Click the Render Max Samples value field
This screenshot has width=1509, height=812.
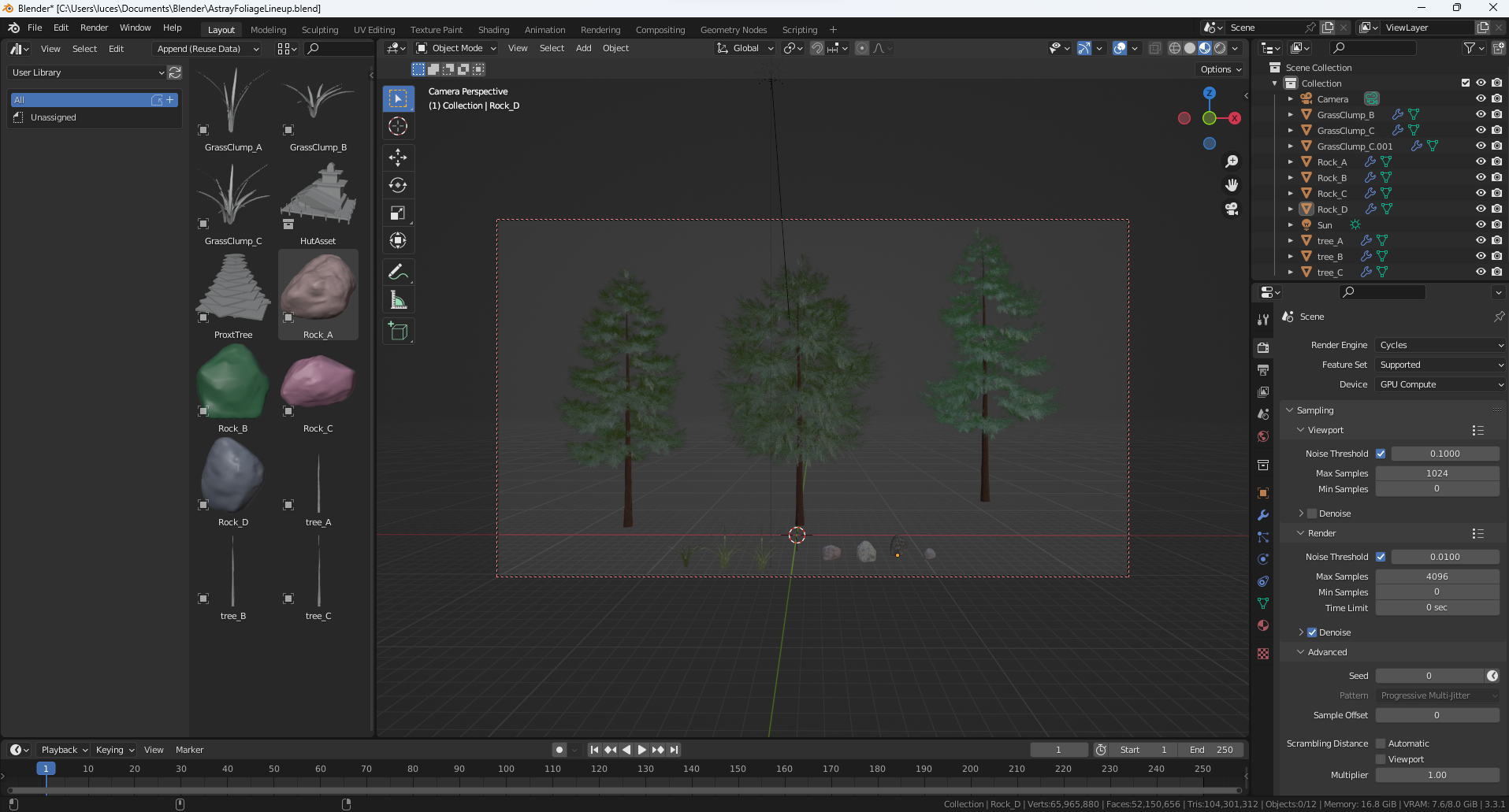1437,577
